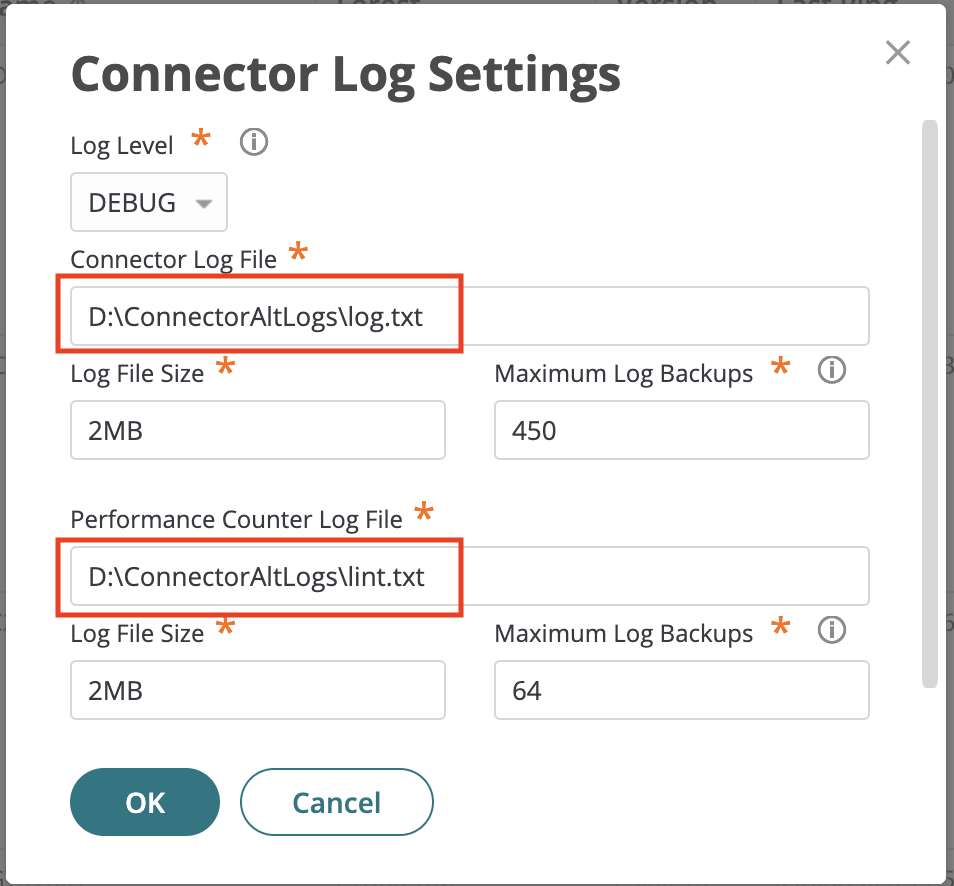Close the Connector Log Settings dialog with X

(897, 53)
